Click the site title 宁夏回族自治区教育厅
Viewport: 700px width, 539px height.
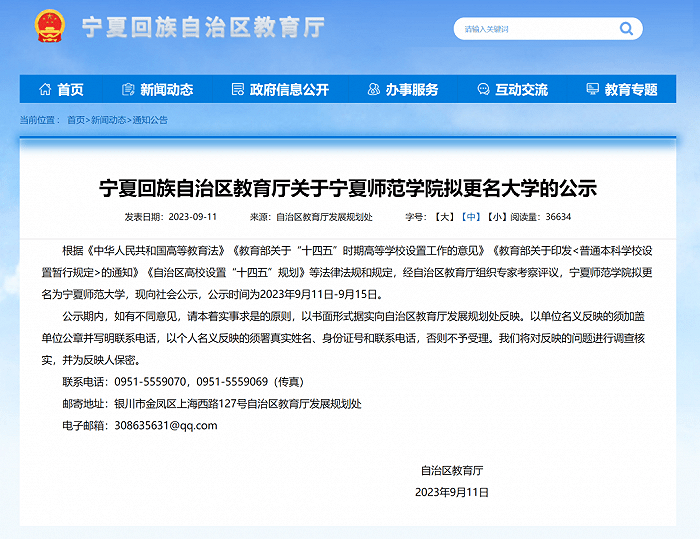[x=203, y=27]
